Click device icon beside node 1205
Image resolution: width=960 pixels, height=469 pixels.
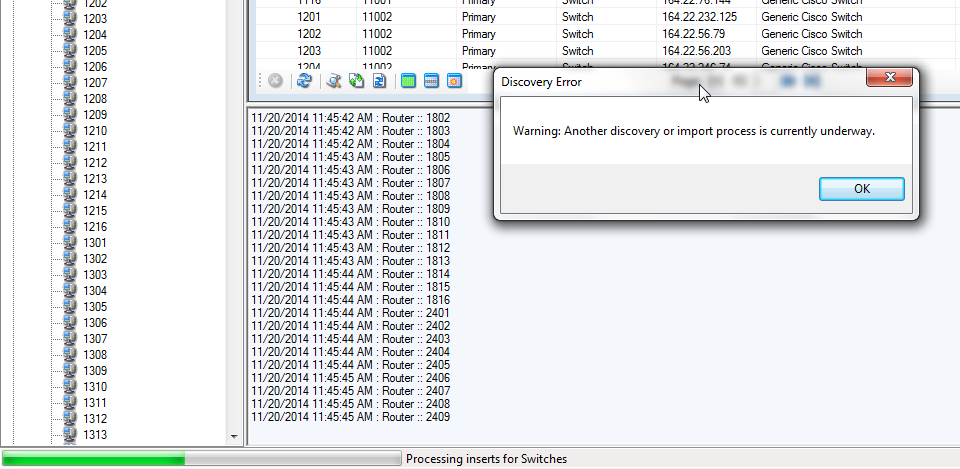[x=70, y=51]
